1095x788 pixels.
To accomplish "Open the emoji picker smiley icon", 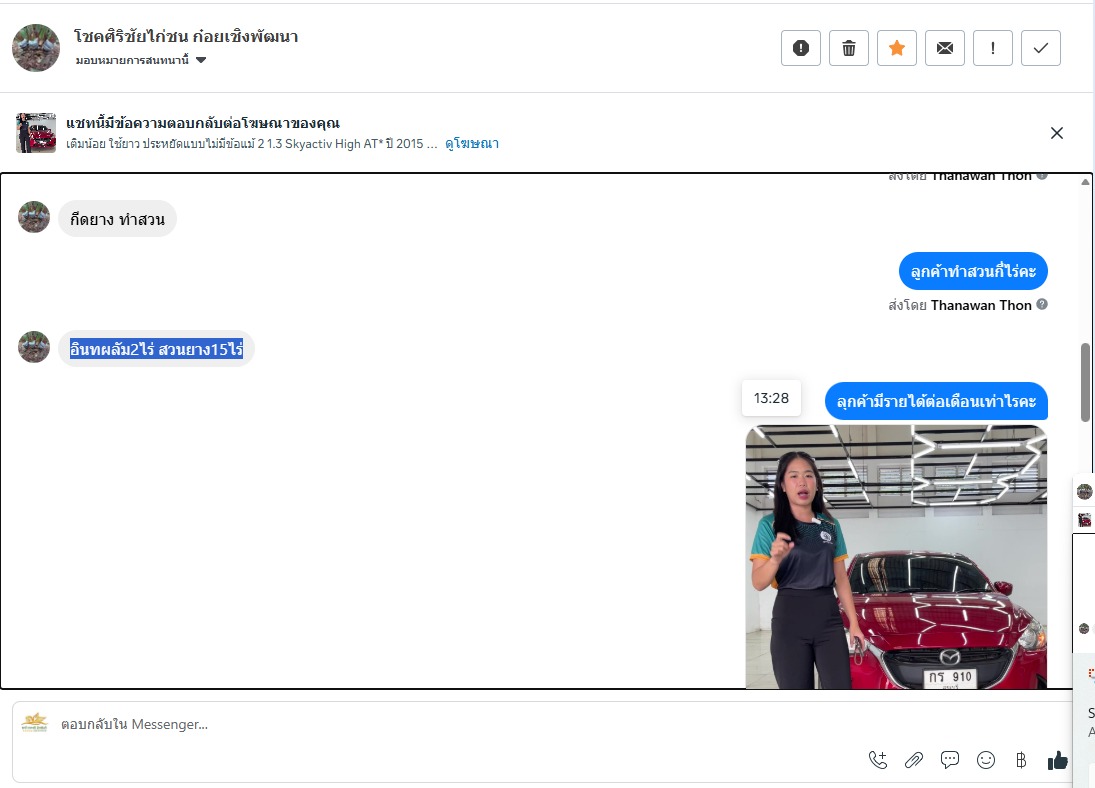I will point(985,760).
